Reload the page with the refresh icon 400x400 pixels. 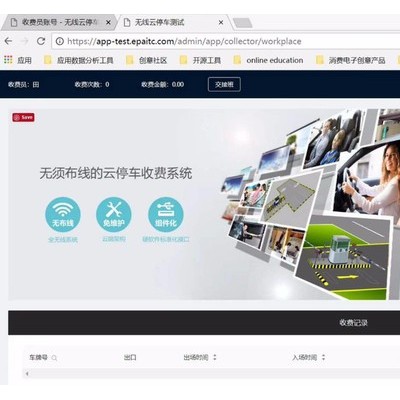point(41,41)
